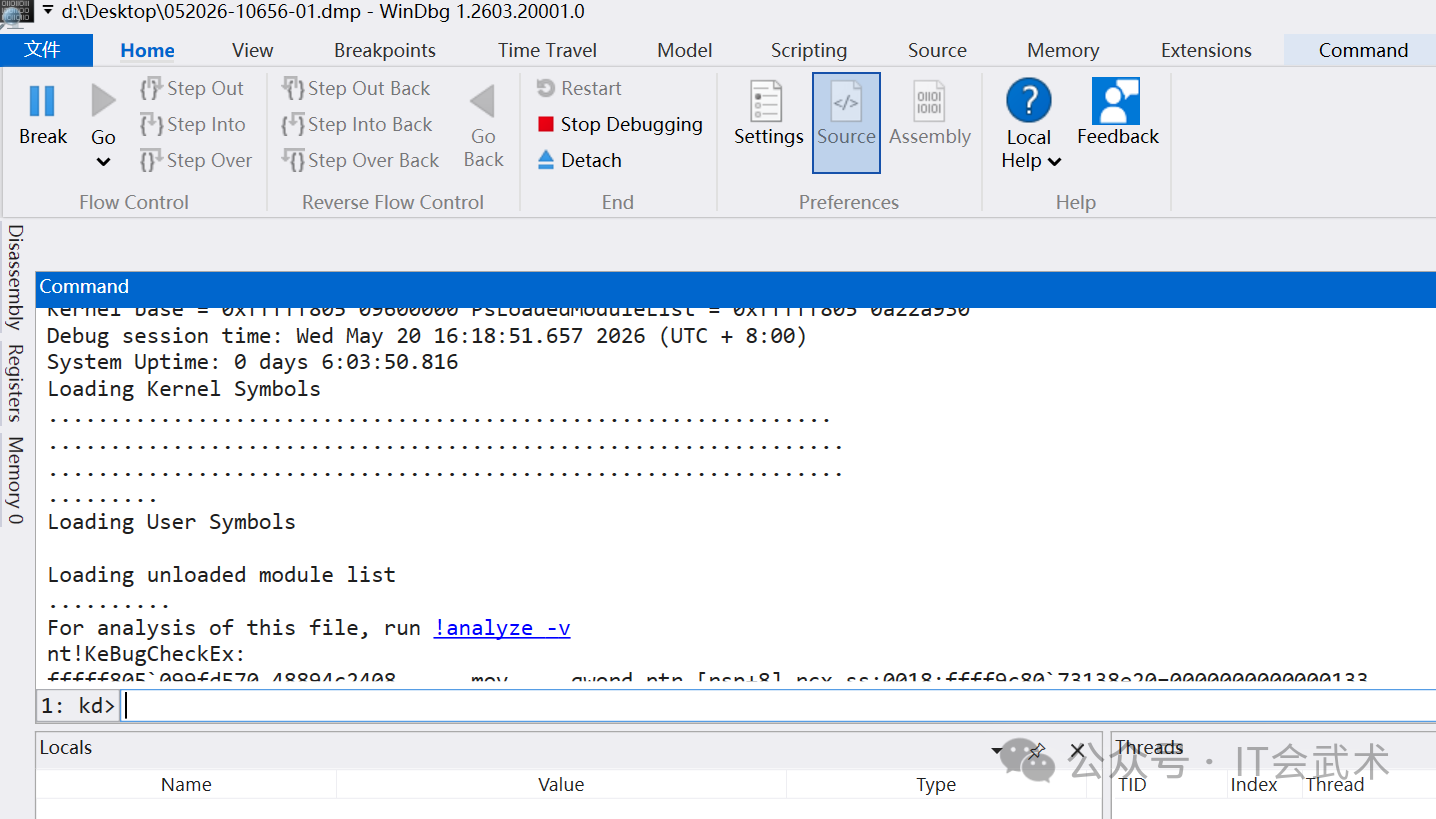Click the 'Loading Kernel Symbols' line
This screenshot has width=1436, height=819.
click(x=184, y=389)
